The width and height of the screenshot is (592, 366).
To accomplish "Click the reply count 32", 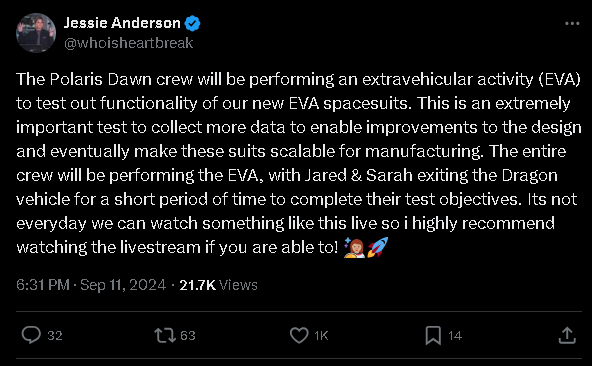I will (55, 335).
